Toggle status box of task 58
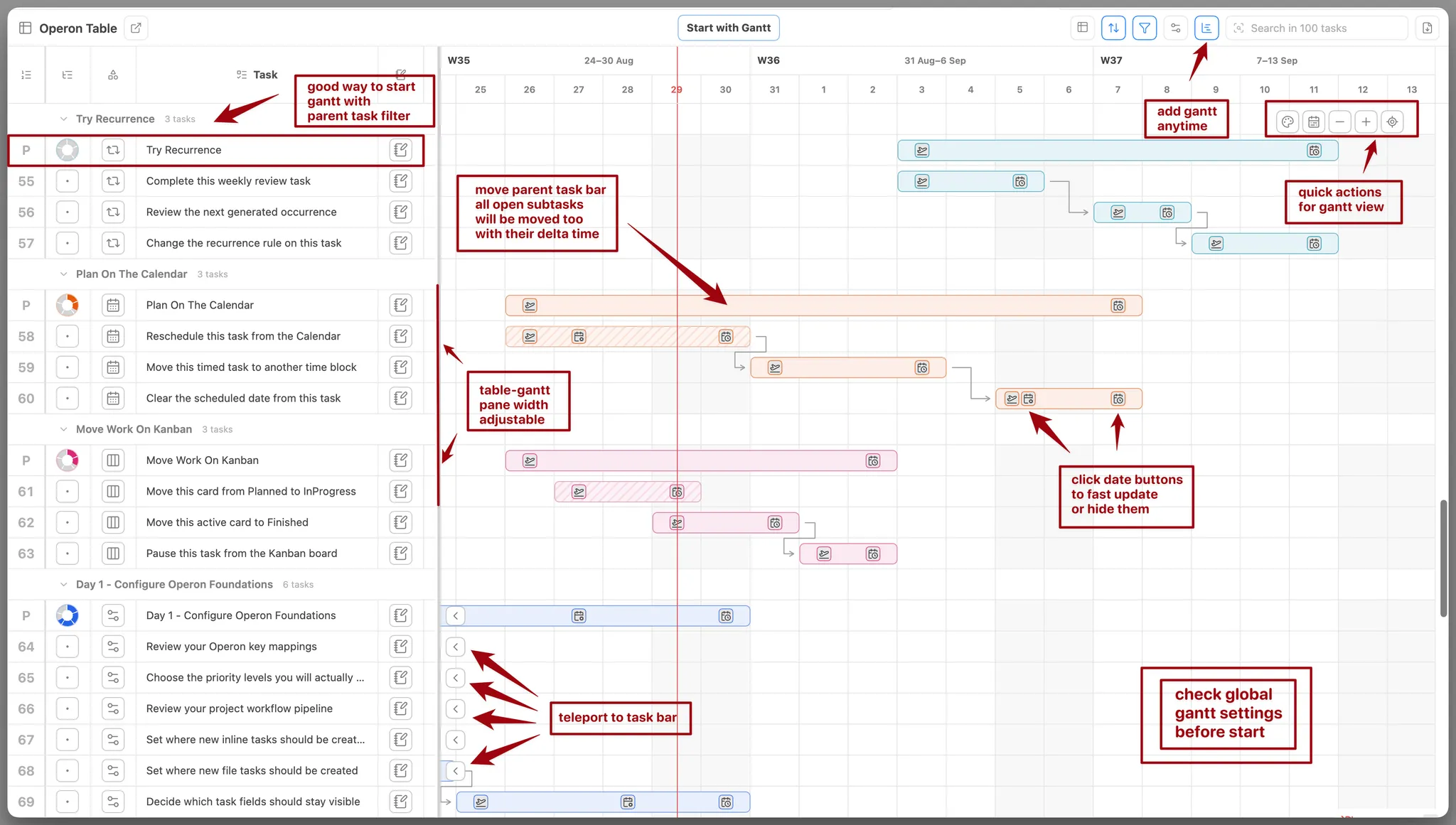Viewport: 1456px width, 825px height. 68,336
